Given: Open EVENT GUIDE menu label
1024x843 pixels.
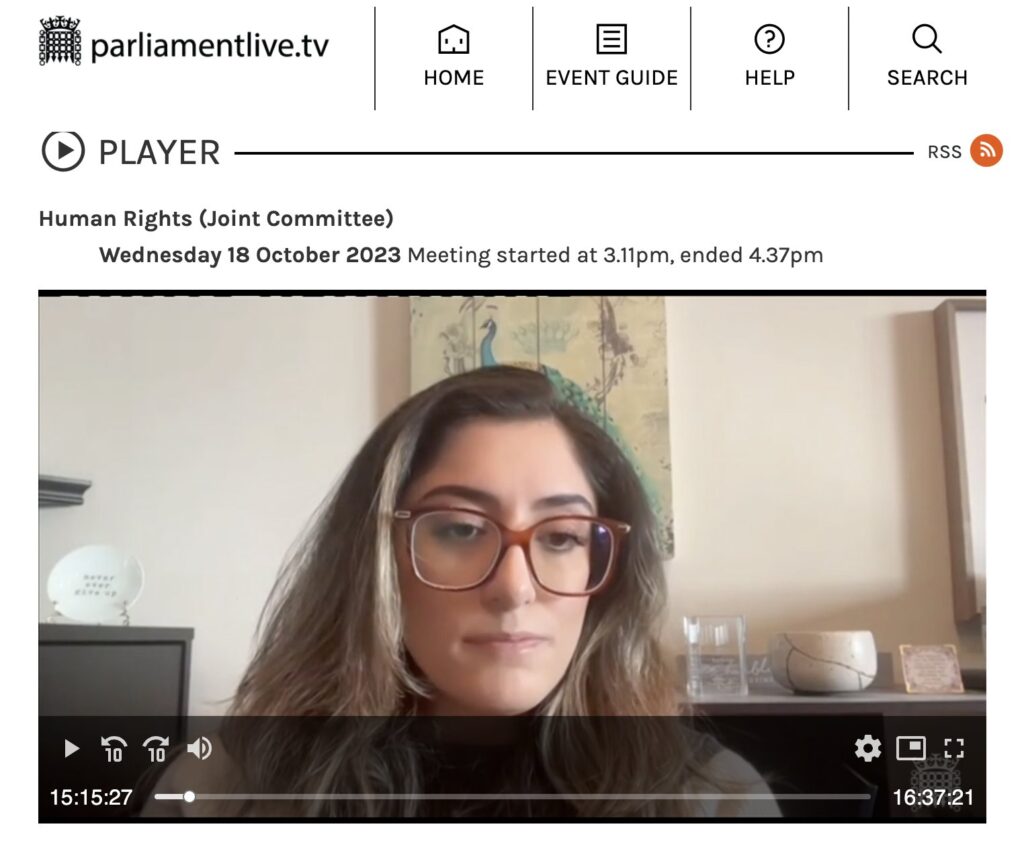Looking at the screenshot, I should 611,78.
